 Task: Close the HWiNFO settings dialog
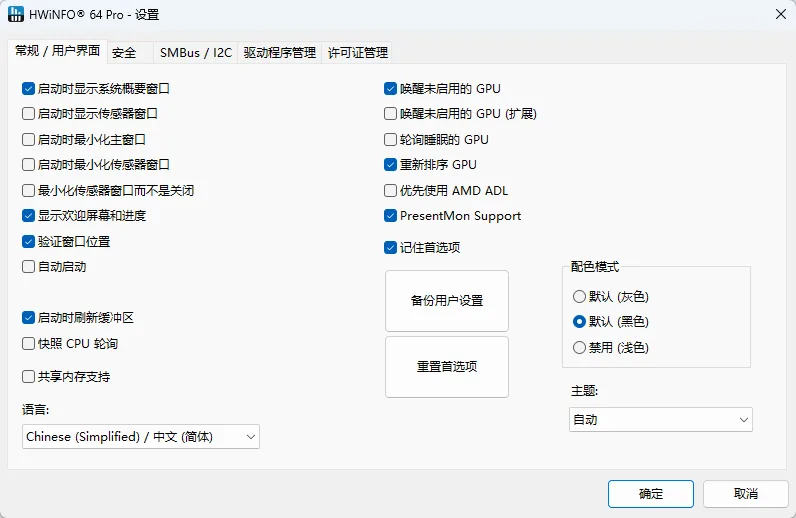[x=781, y=14]
